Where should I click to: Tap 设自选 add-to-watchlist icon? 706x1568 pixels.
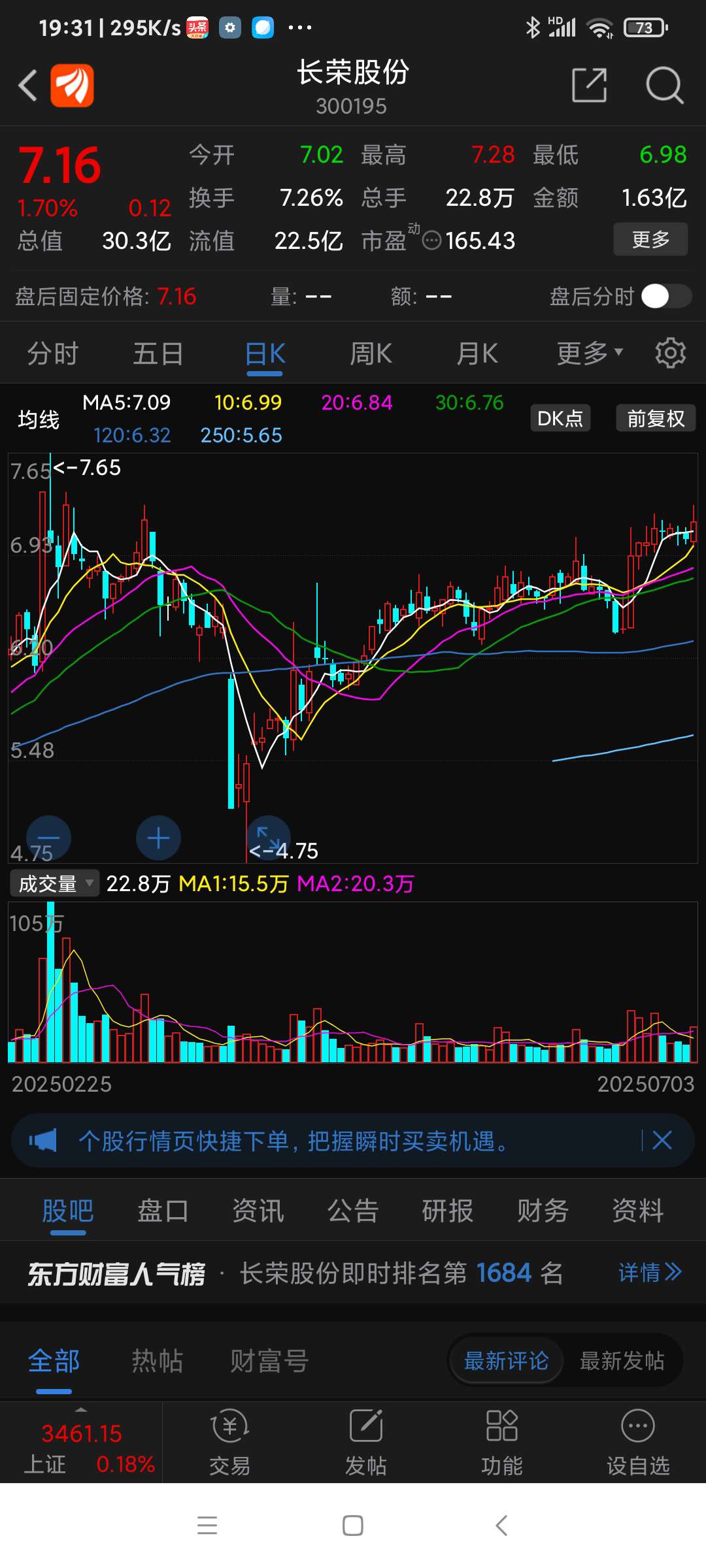[638, 1443]
